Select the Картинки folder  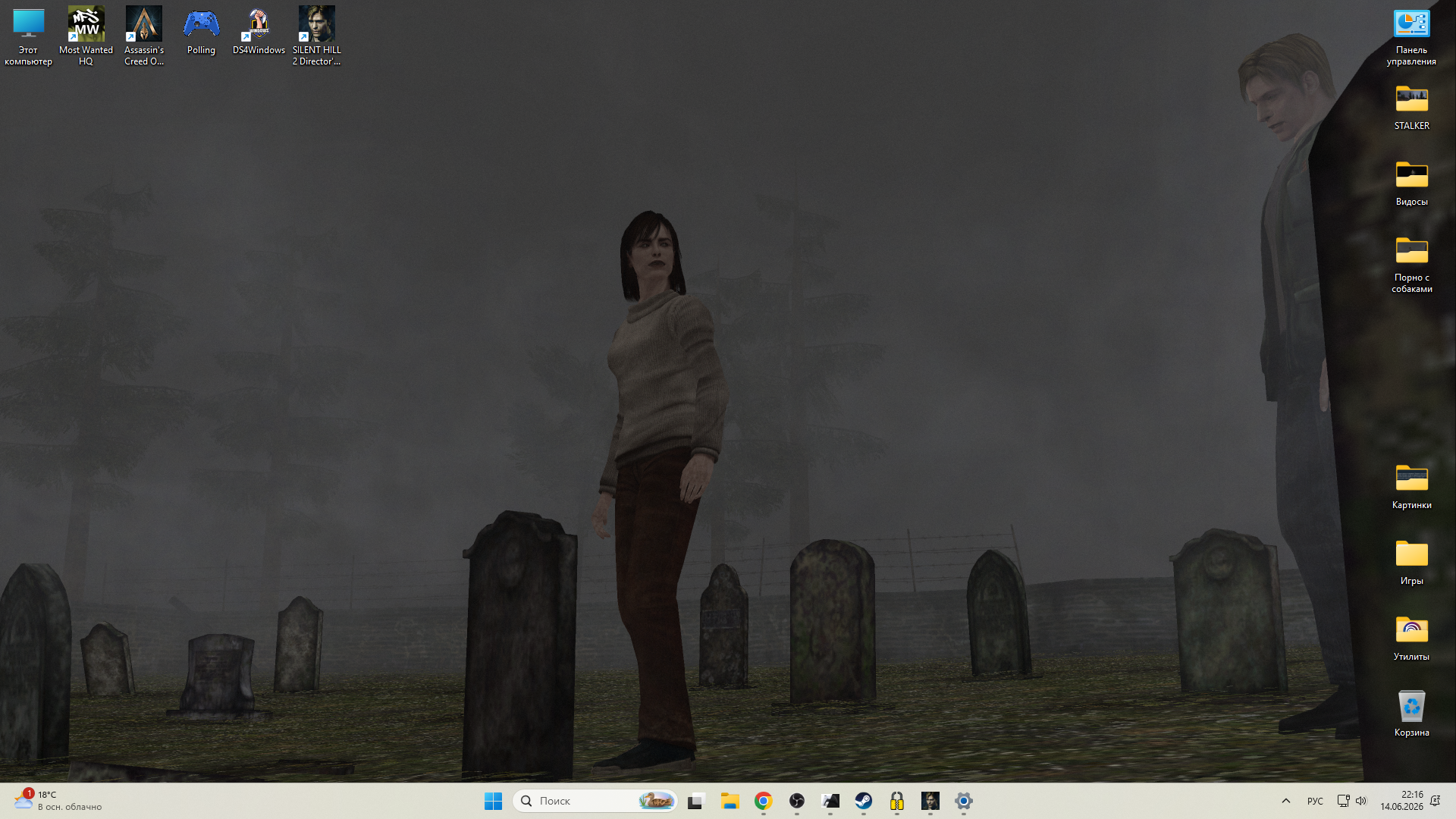pyautogui.click(x=1411, y=486)
